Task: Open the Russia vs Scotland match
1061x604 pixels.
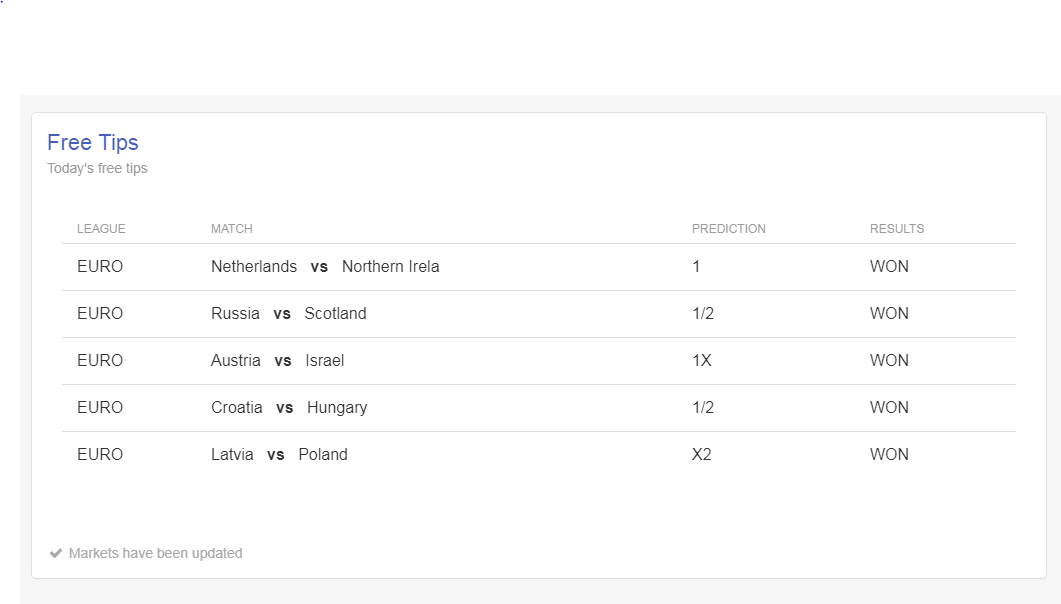Action: pos(539,314)
